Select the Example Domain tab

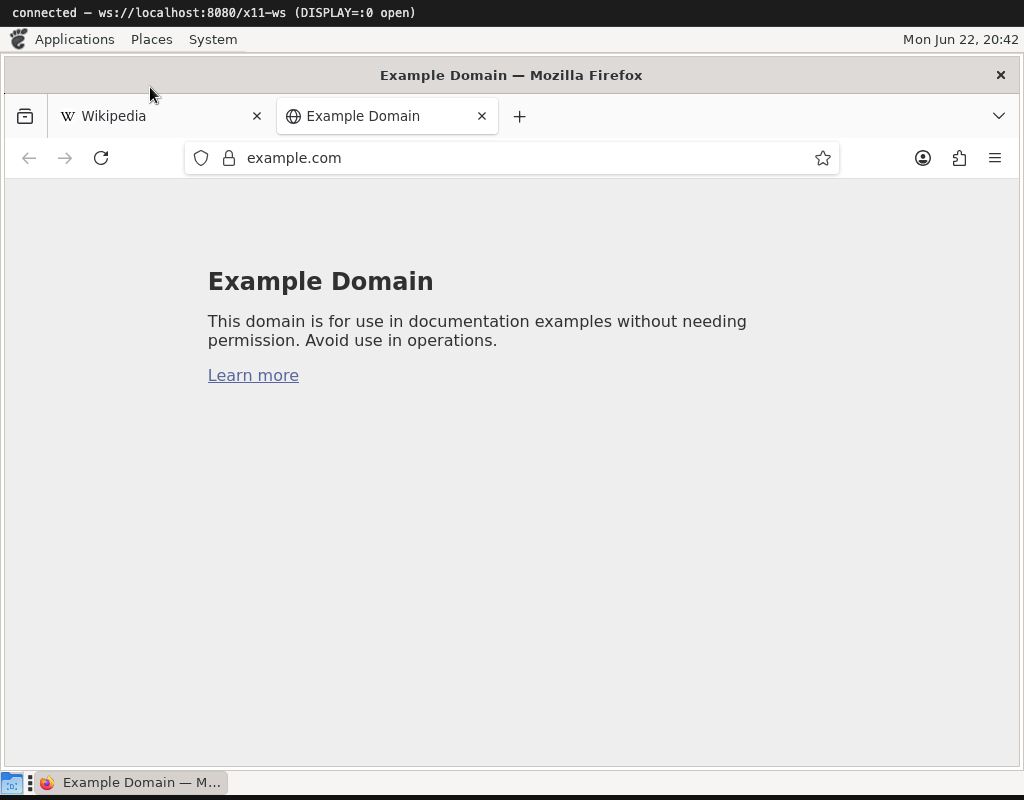(387, 116)
